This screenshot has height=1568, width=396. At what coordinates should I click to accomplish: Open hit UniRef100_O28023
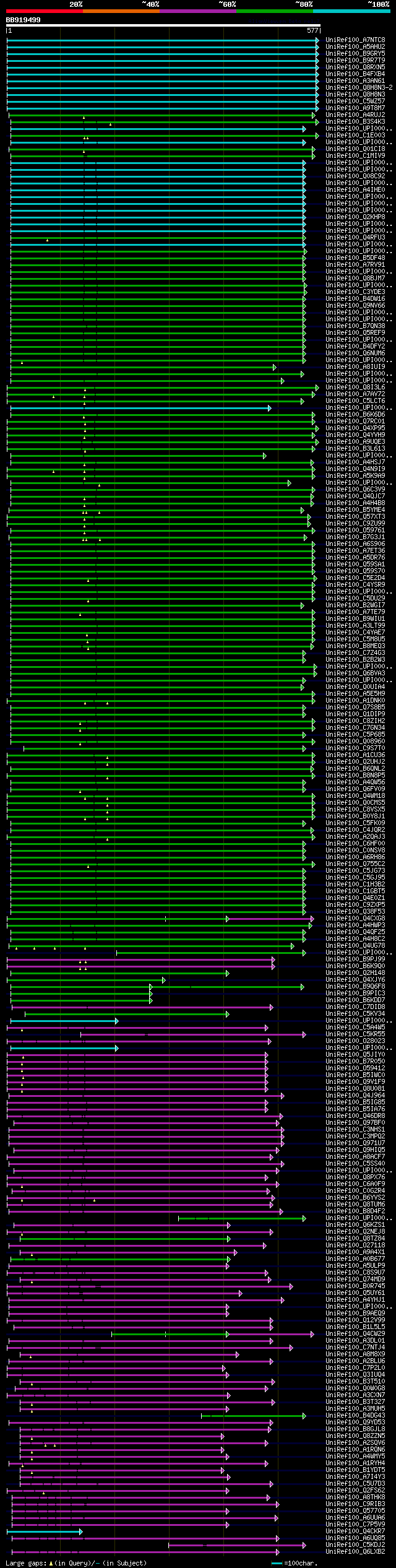click(x=355, y=1041)
